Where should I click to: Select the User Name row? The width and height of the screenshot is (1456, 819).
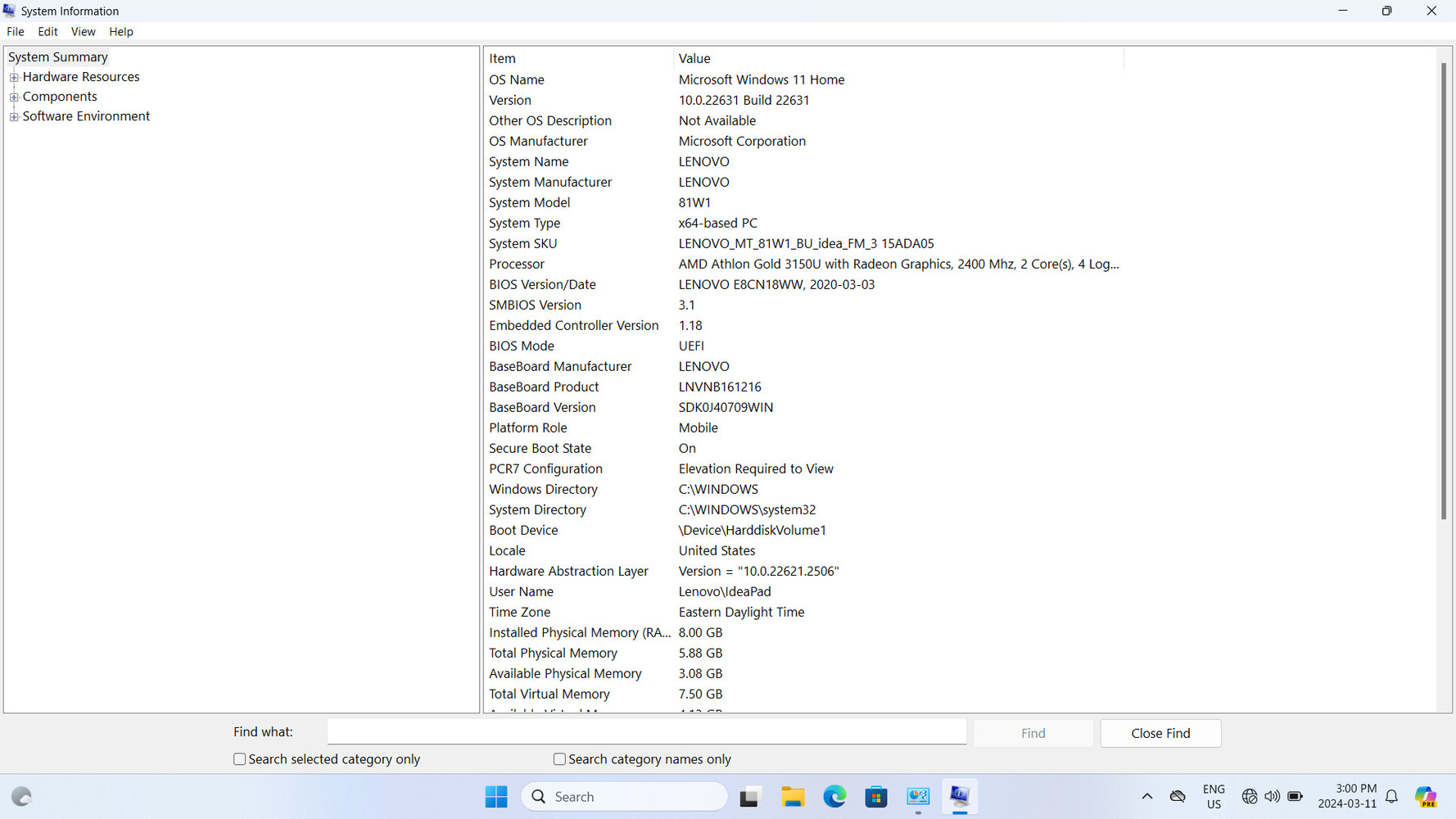(804, 591)
